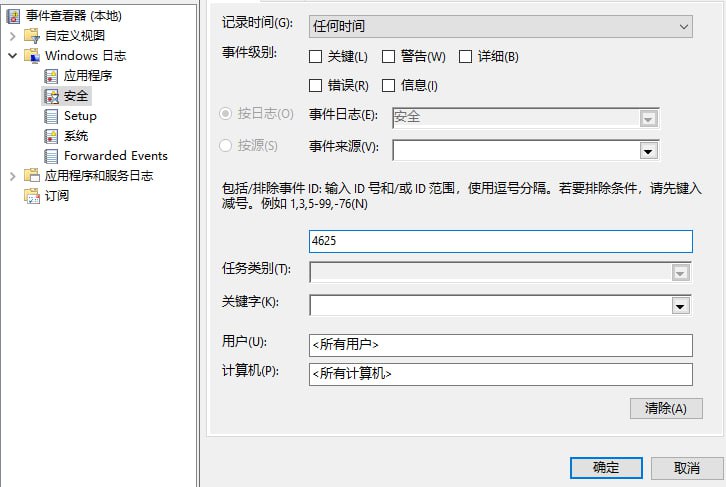Viewport: 726px width, 487px height.
Task: Click the Forwarded Events log icon
Action: tap(51, 156)
